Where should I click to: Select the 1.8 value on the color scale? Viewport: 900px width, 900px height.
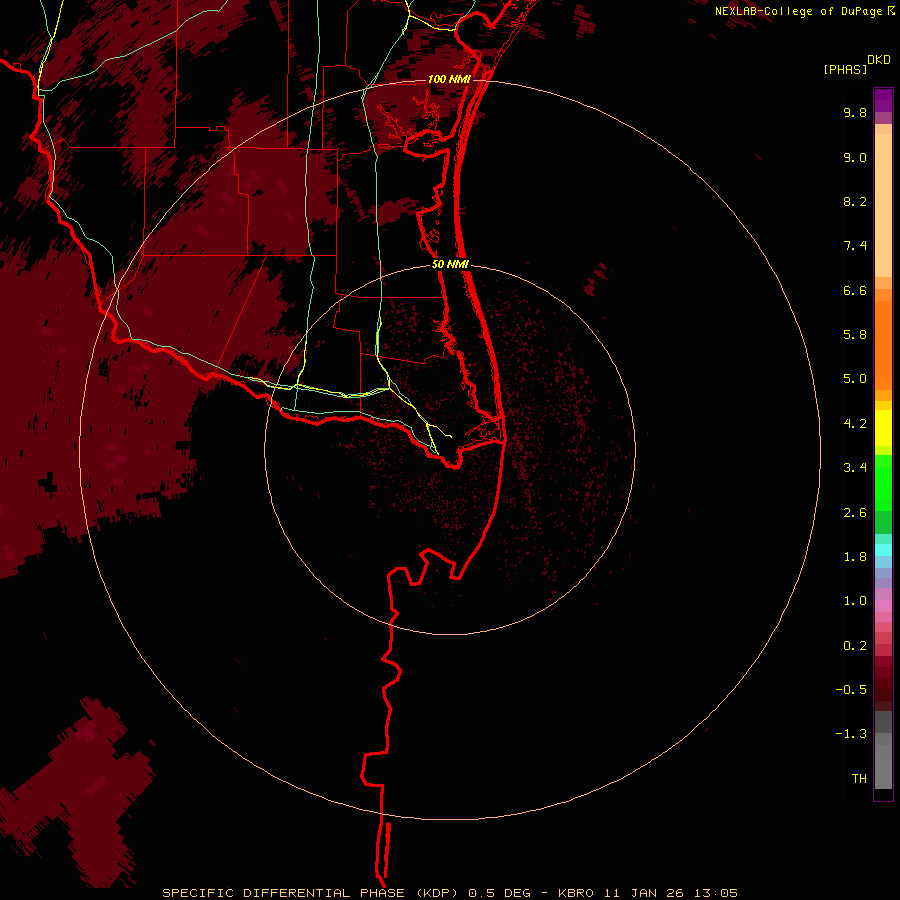coord(855,557)
